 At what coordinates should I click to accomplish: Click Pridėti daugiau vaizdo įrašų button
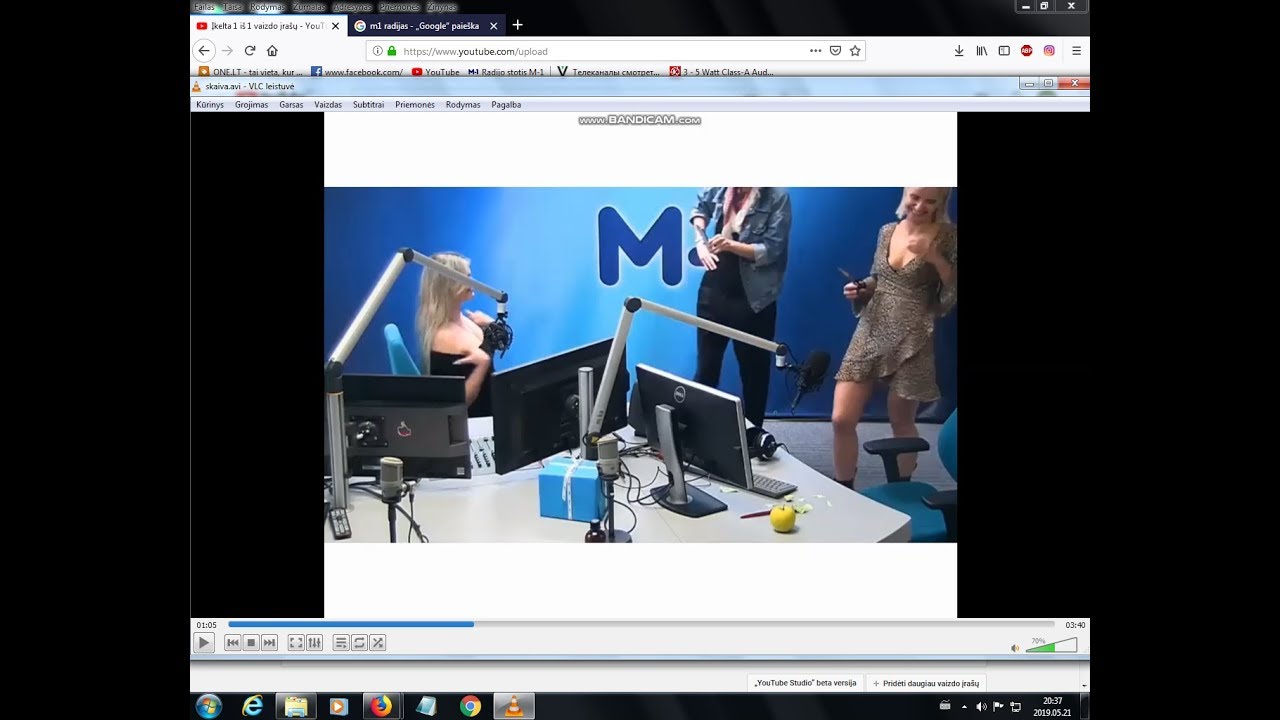[926, 683]
